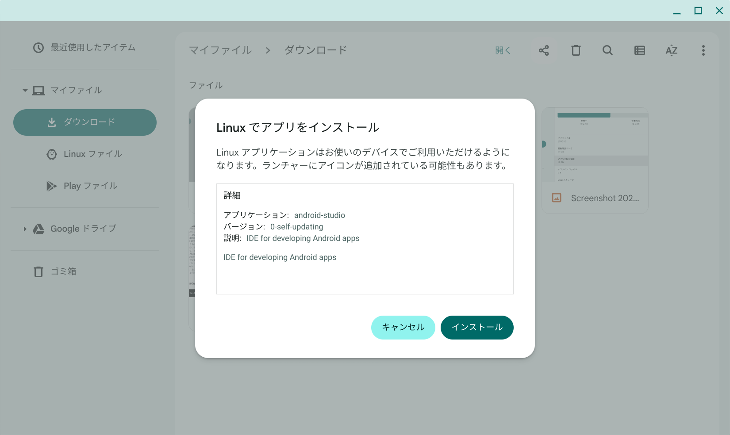Screen dimensions: 730x435
Task: Click the share icon in toolbar
Action: [x=544, y=50]
